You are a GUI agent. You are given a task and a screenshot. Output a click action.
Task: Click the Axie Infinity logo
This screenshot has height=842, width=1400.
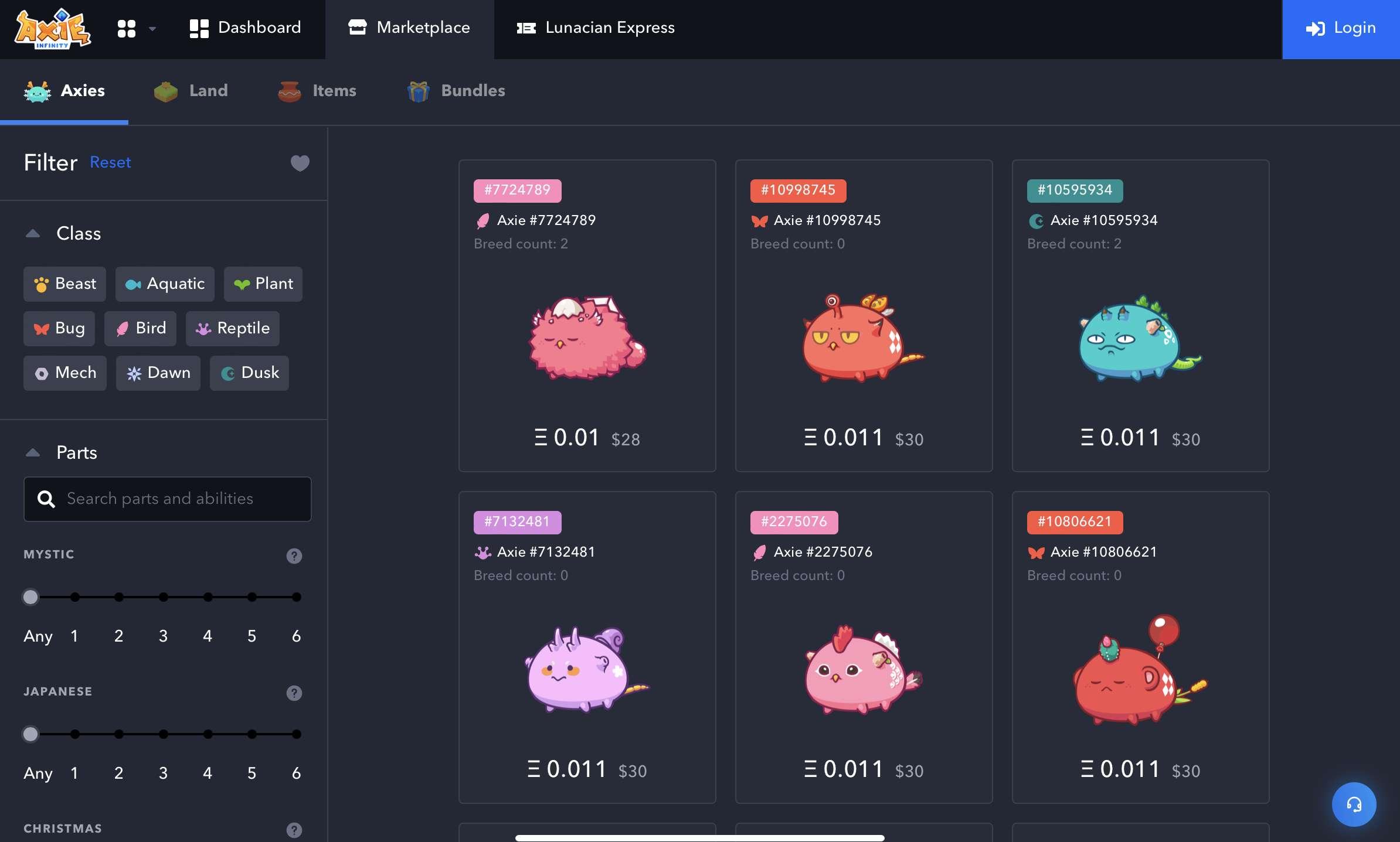(53, 29)
